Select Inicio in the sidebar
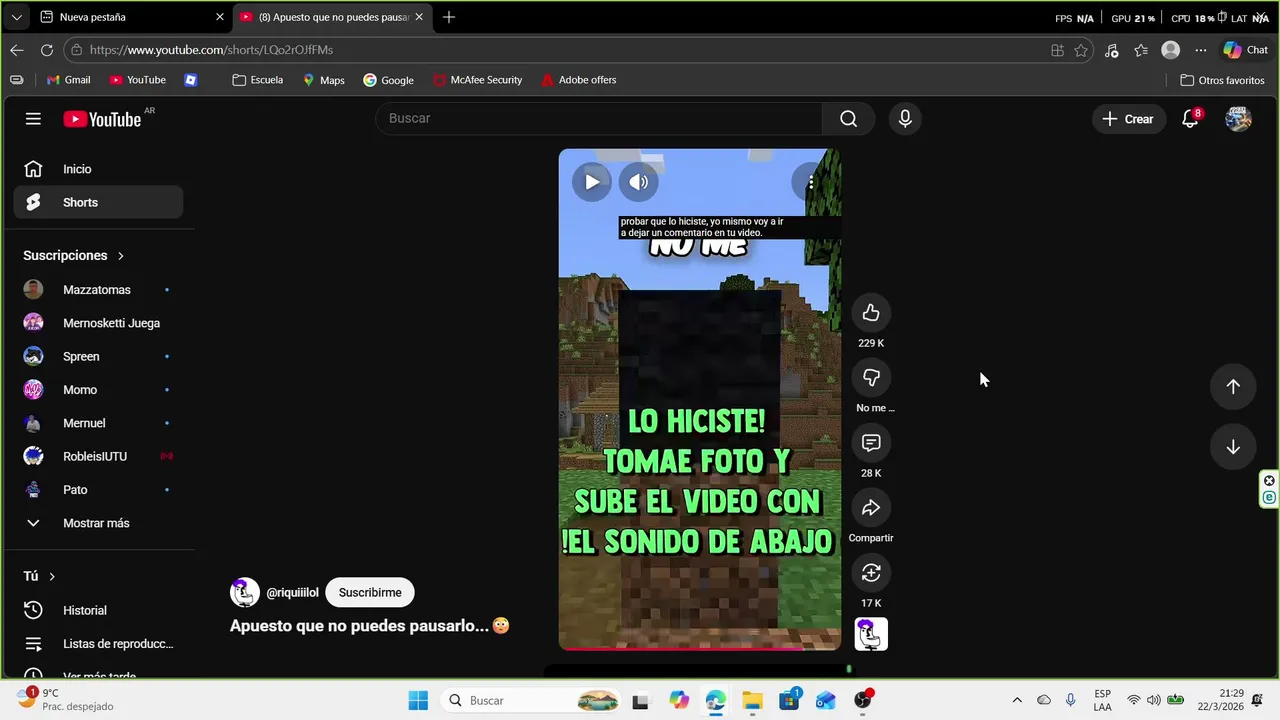The width and height of the screenshot is (1280, 720). (x=98, y=169)
